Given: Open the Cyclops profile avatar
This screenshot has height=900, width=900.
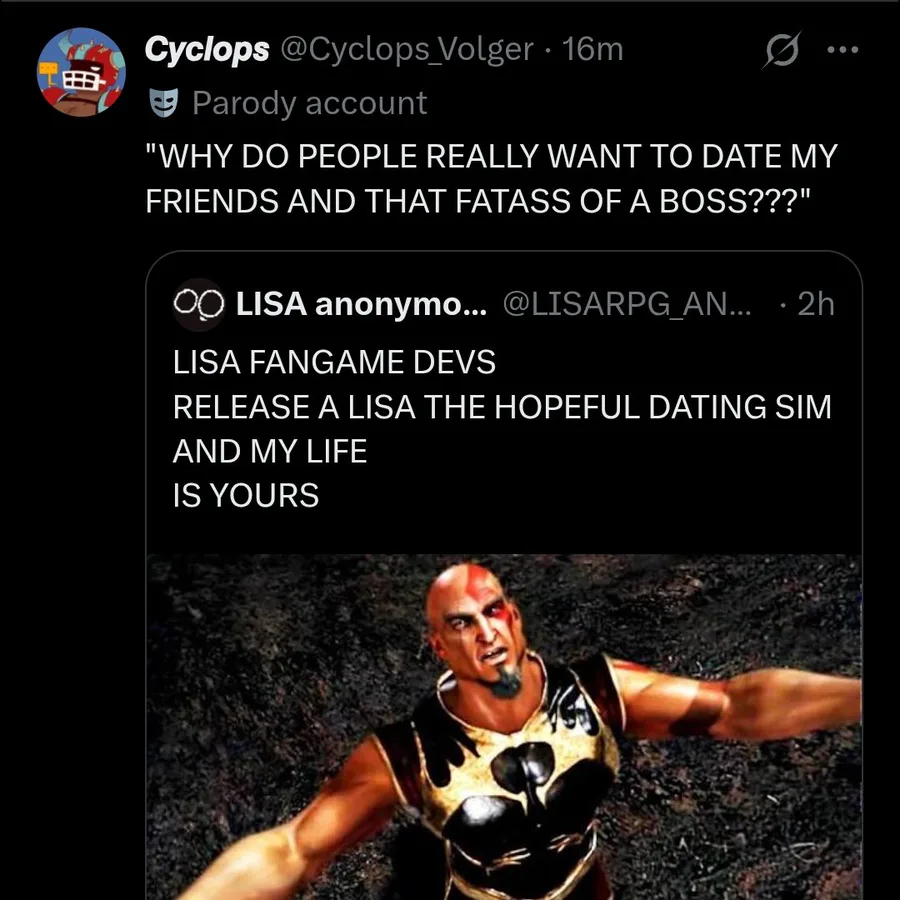Looking at the screenshot, I should point(82,71).
